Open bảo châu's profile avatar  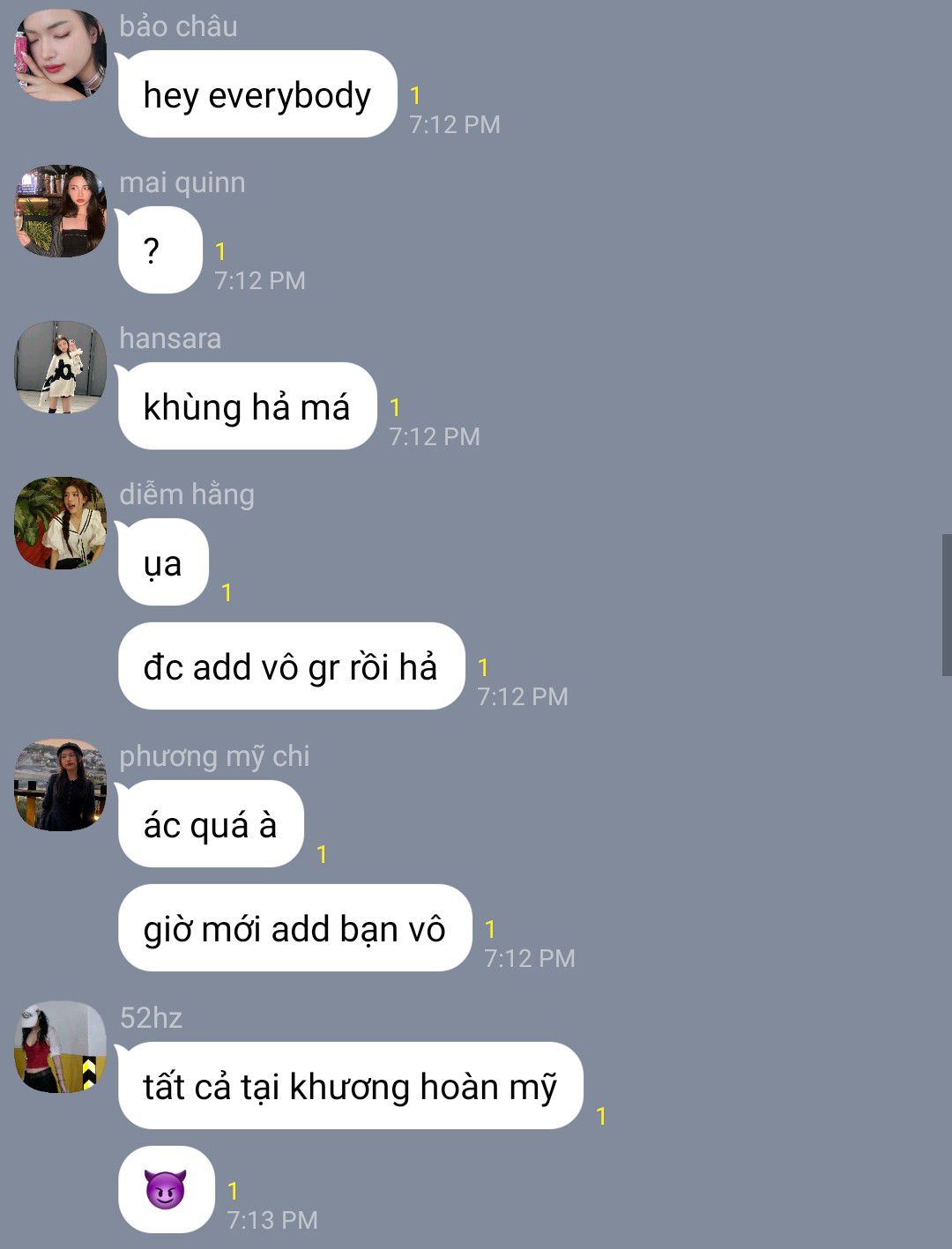(x=61, y=55)
